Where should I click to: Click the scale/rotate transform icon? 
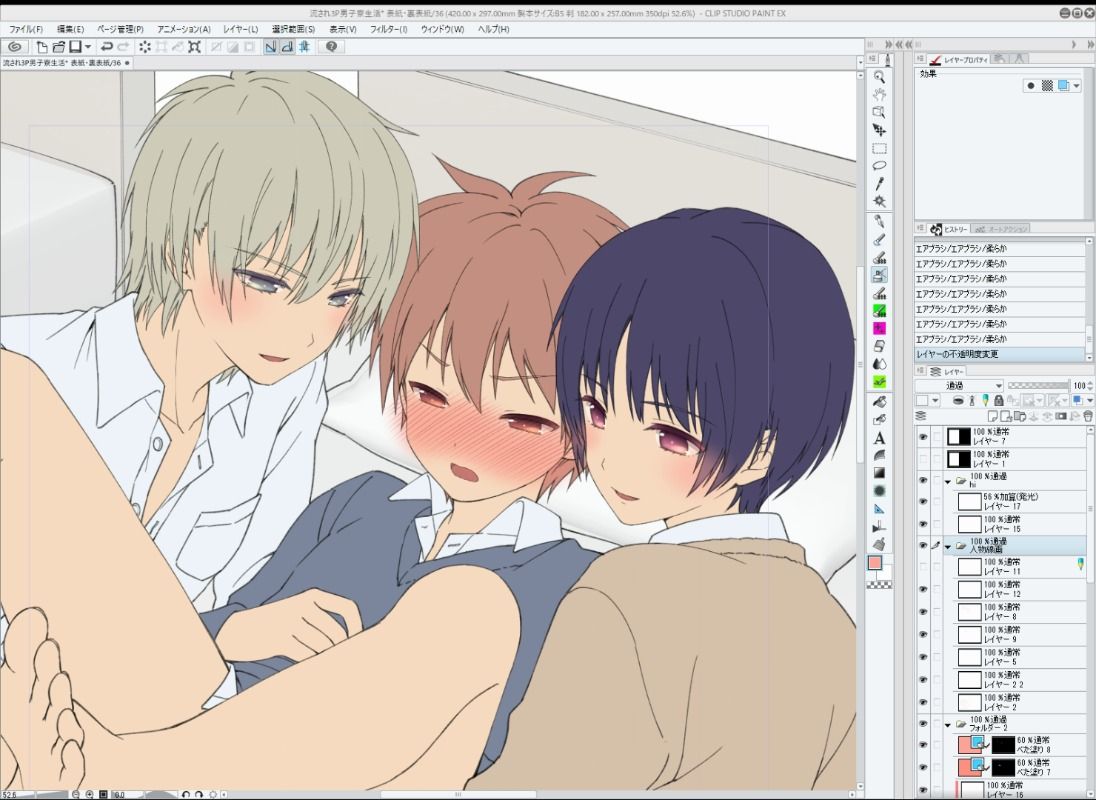[x=195, y=47]
